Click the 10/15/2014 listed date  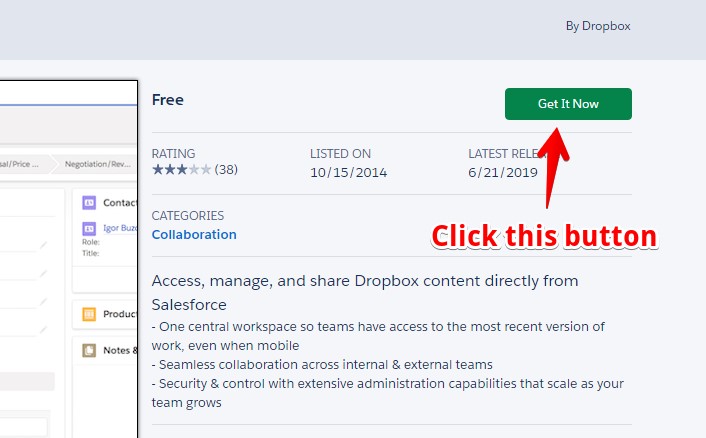pyautogui.click(x=348, y=172)
